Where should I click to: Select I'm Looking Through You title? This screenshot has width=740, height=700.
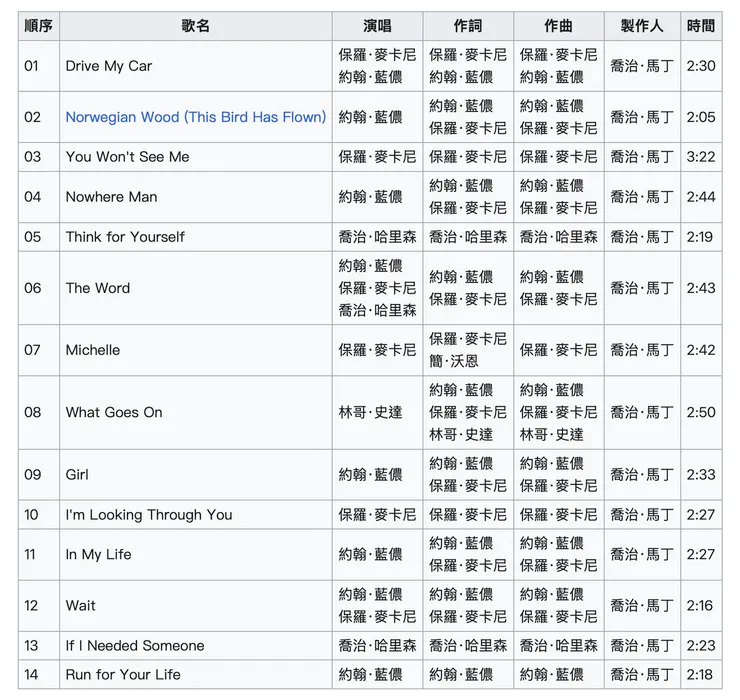click(x=149, y=514)
